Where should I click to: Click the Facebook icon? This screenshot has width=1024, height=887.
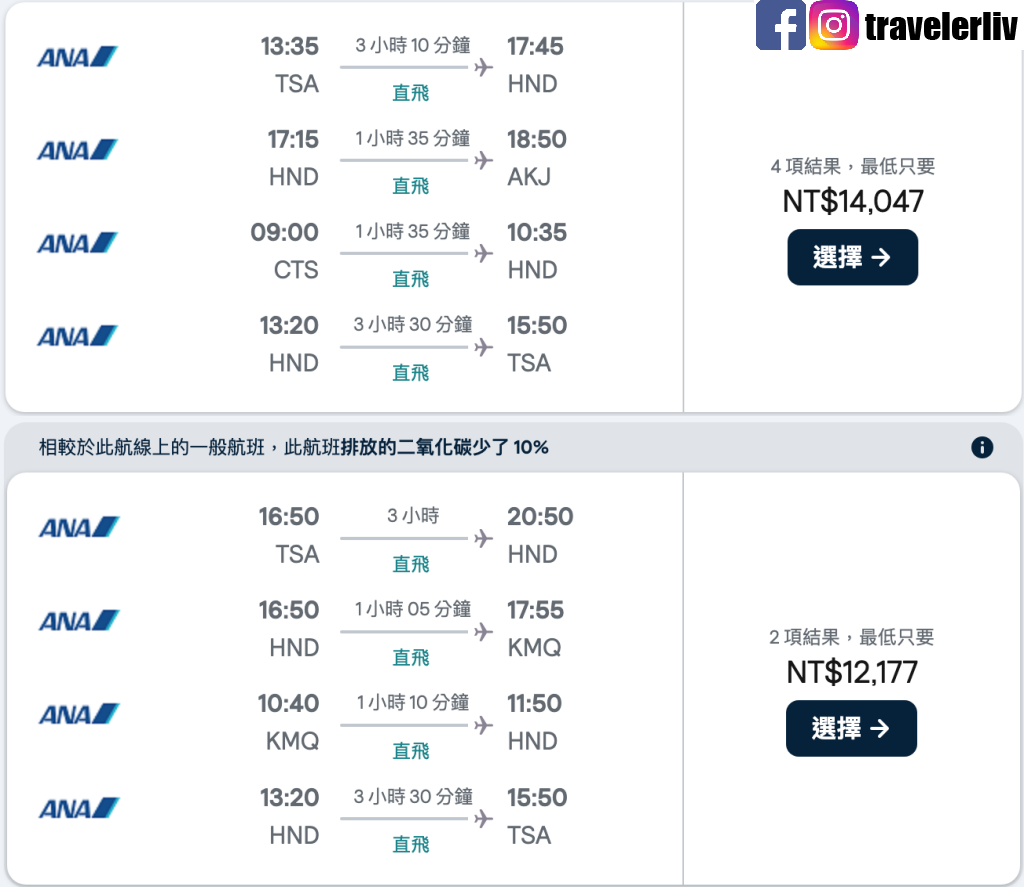coord(780,25)
